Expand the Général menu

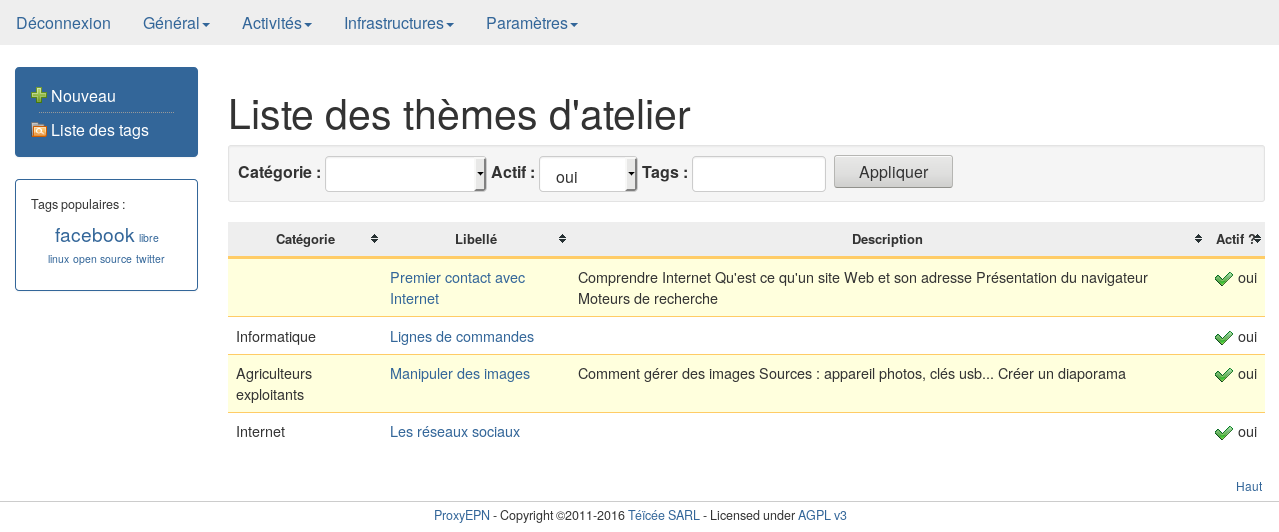[x=176, y=23]
